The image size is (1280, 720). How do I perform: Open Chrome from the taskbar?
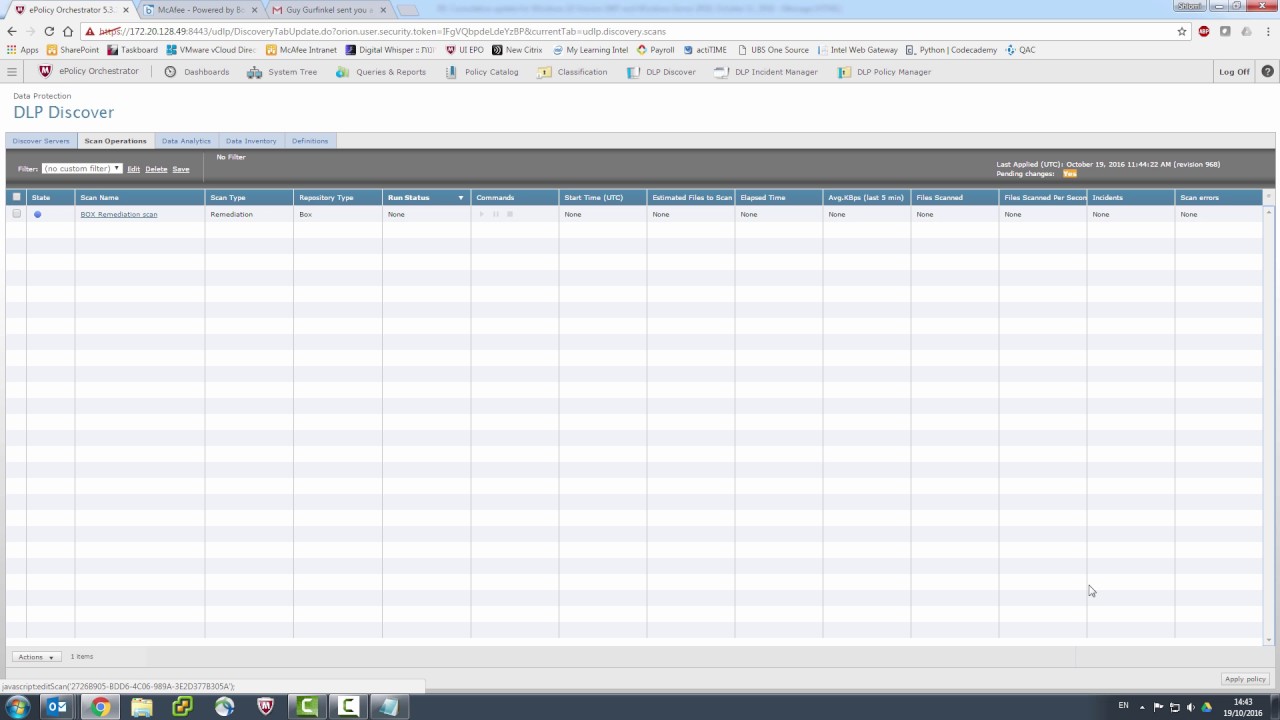(x=100, y=707)
